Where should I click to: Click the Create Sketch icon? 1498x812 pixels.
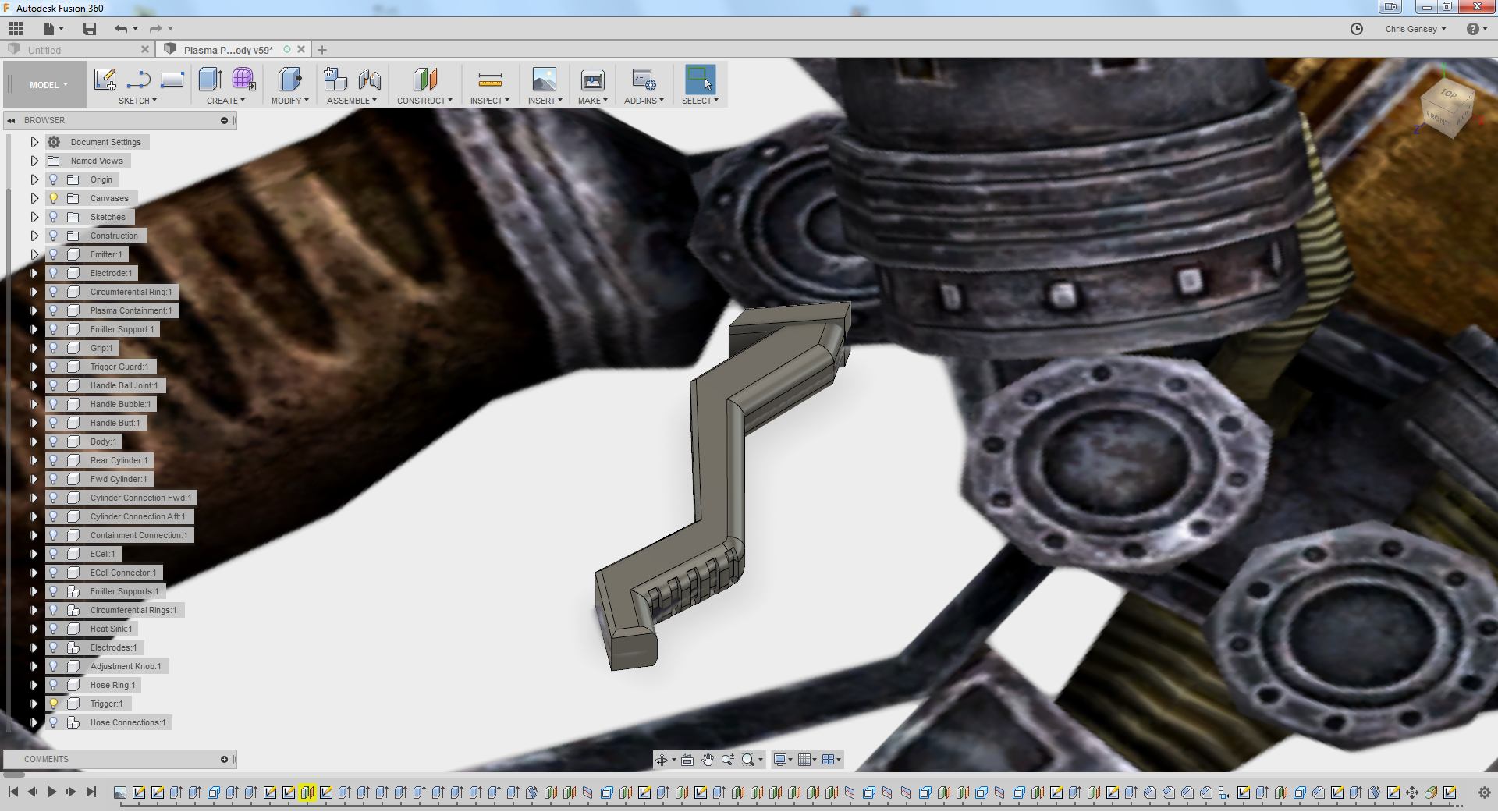pyautogui.click(x=105, y=80)
